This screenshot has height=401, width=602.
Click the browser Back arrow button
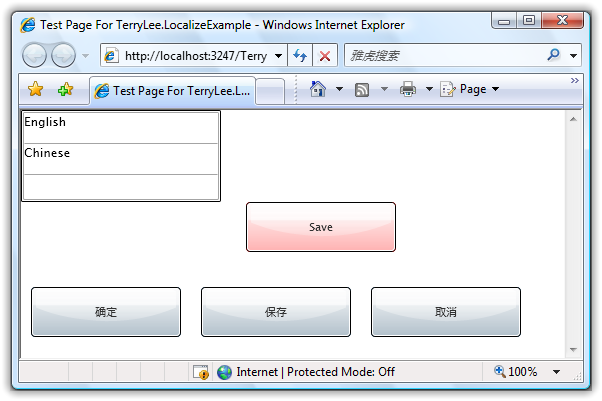click(x=36, y=56)
